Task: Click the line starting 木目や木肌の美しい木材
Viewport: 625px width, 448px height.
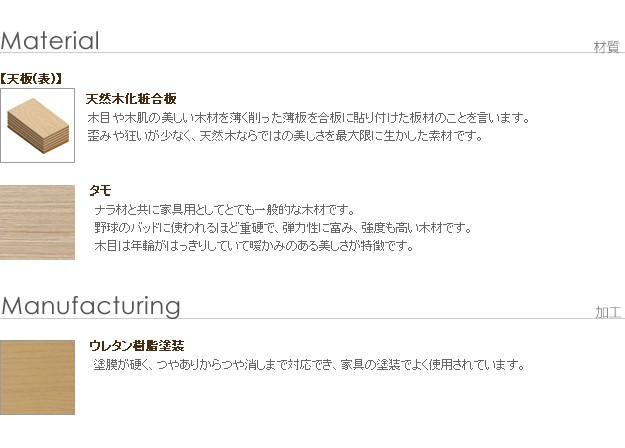Action: (x=308, y=118)
